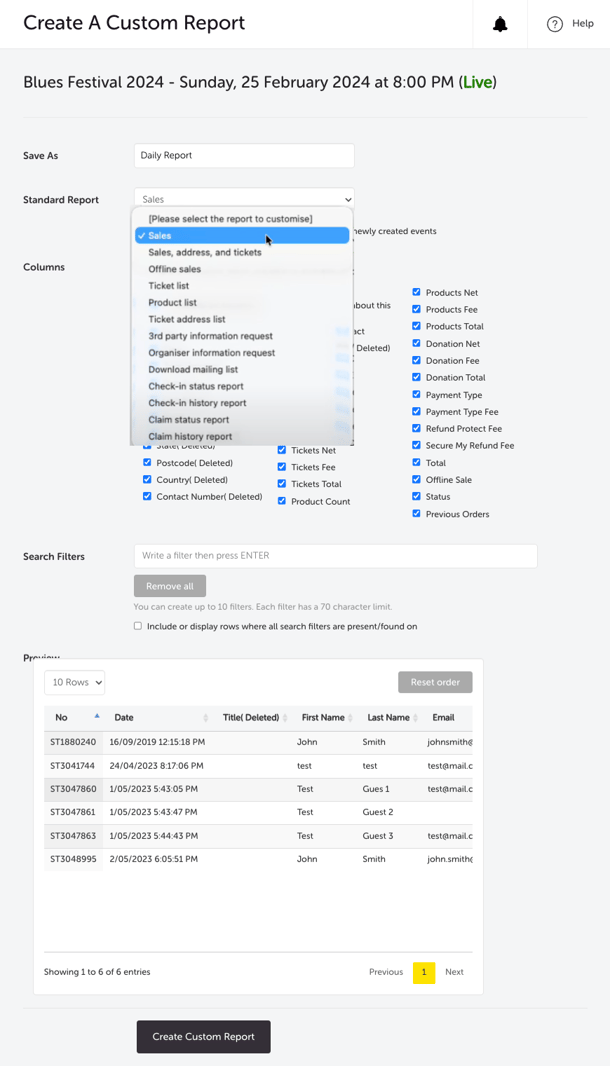Focus the Save As input field
This screenshot has width=610, height=1066.
point(244,156)
